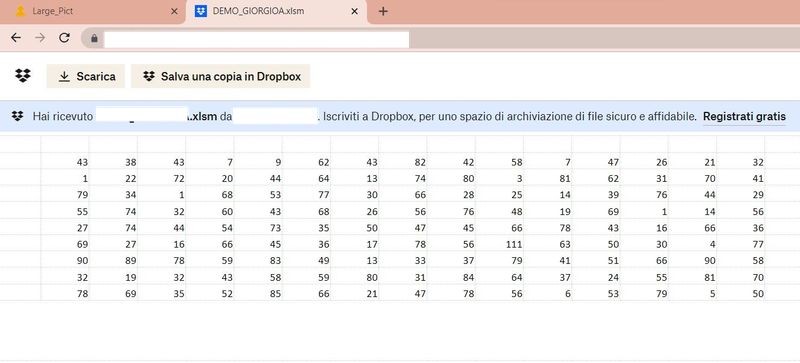The image size is (800, 363).
Task: Open a new tab with the plus icon
Action: pyautogui.click(x=383, y=11)
